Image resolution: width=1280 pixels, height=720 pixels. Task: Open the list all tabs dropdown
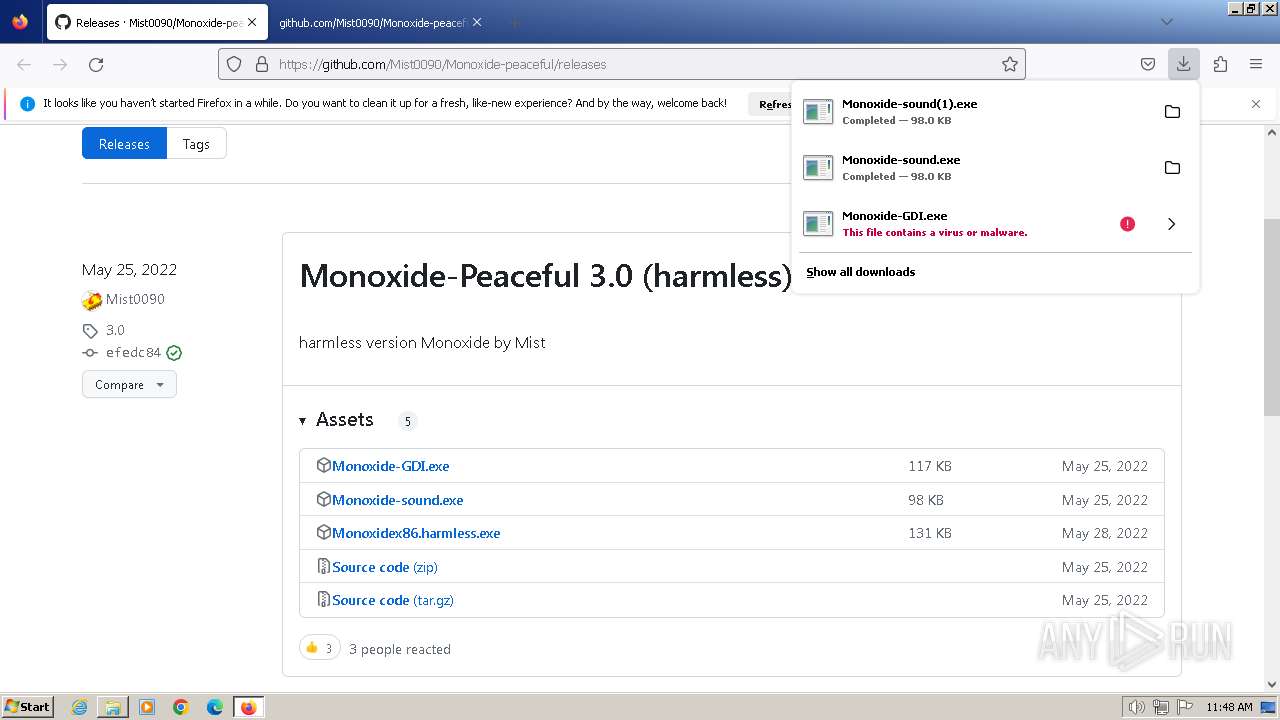(x=1166, y=22)
